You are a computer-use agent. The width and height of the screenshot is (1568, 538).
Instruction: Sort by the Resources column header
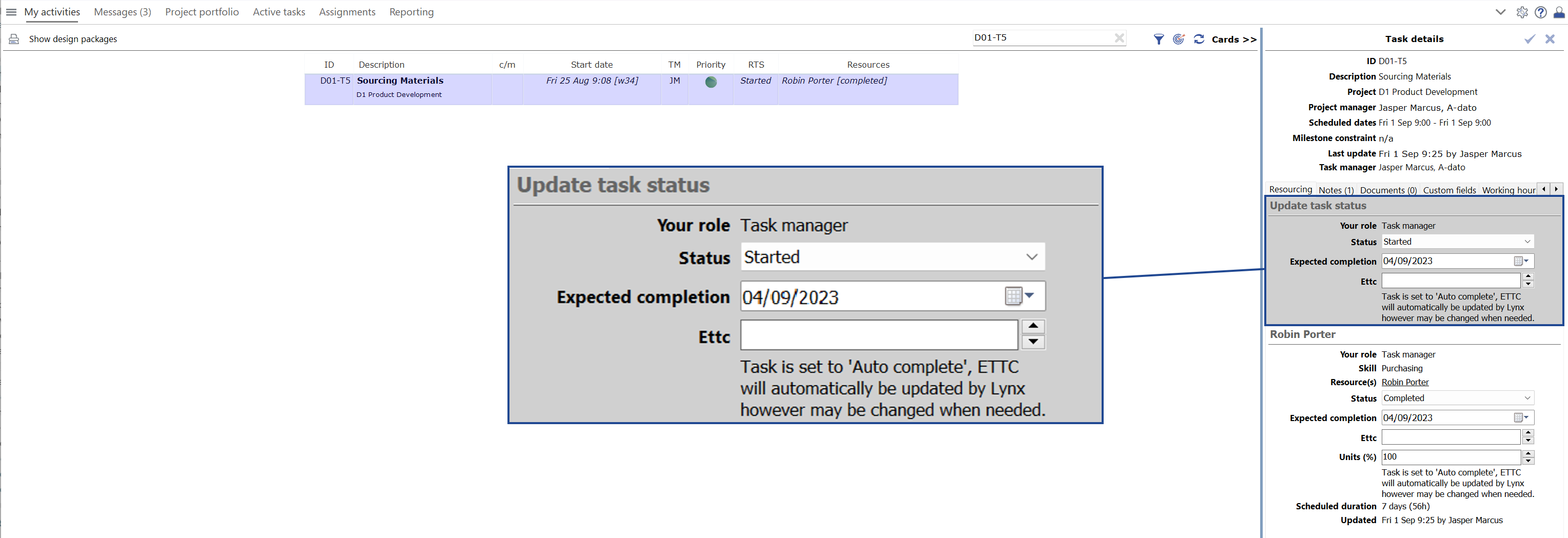(x=868, y=65)
